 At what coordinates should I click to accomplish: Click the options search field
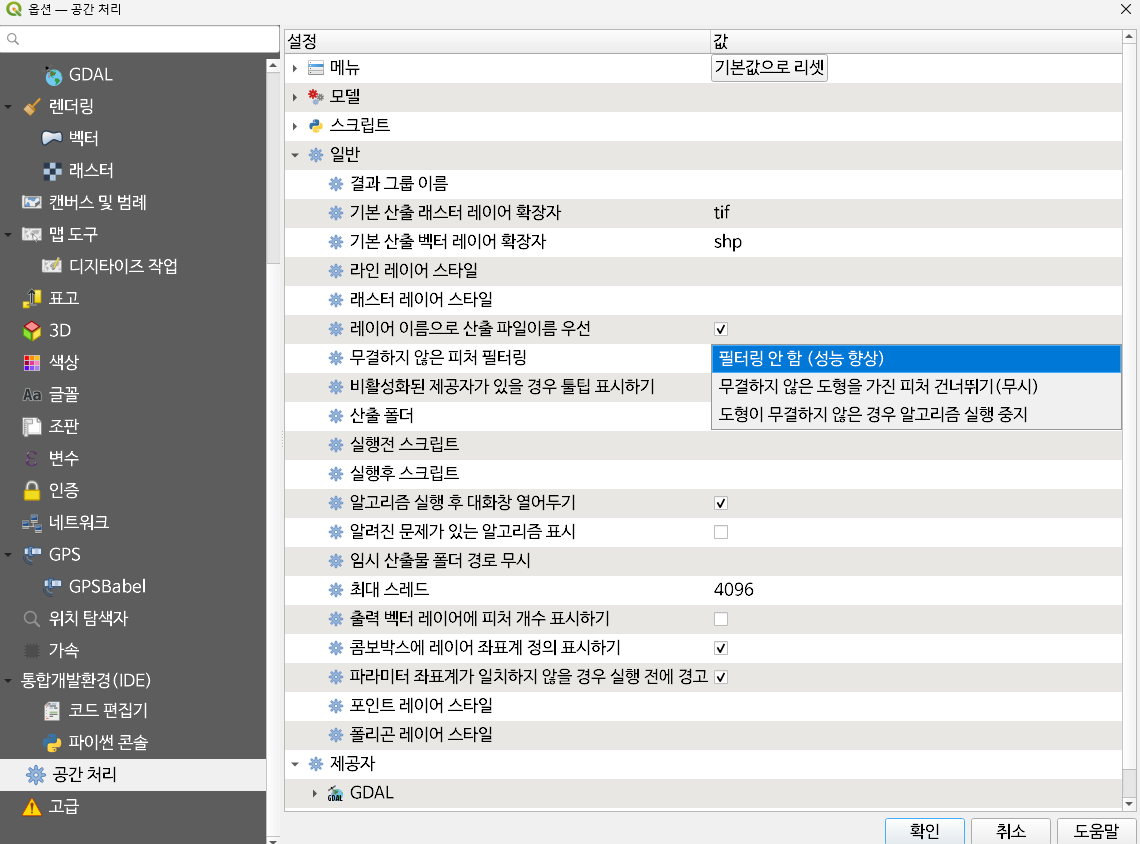(140, 39)
